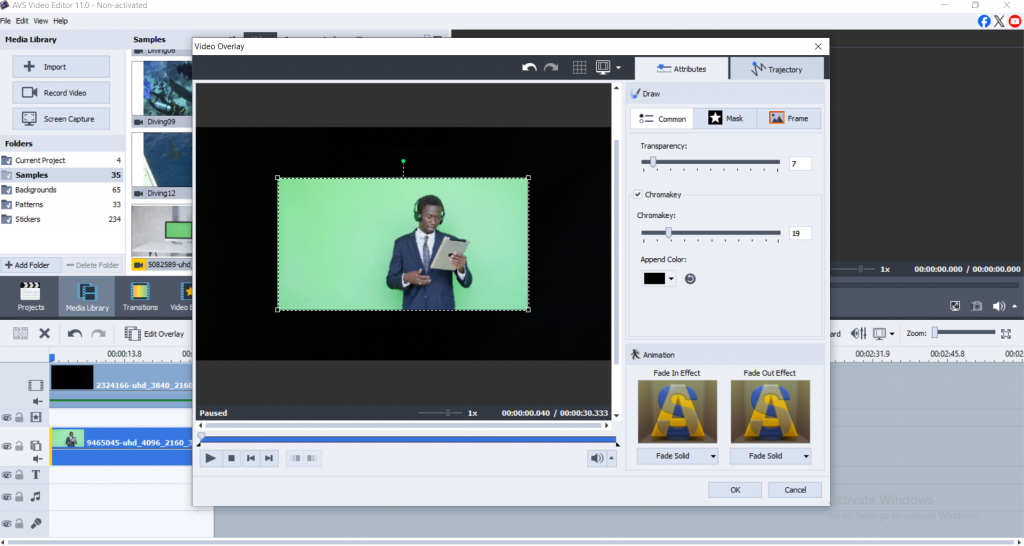This screenshot has height=546, width=1024.
Task: Open the Append Color dropdown arrow
Action: [x=672, y=279]
